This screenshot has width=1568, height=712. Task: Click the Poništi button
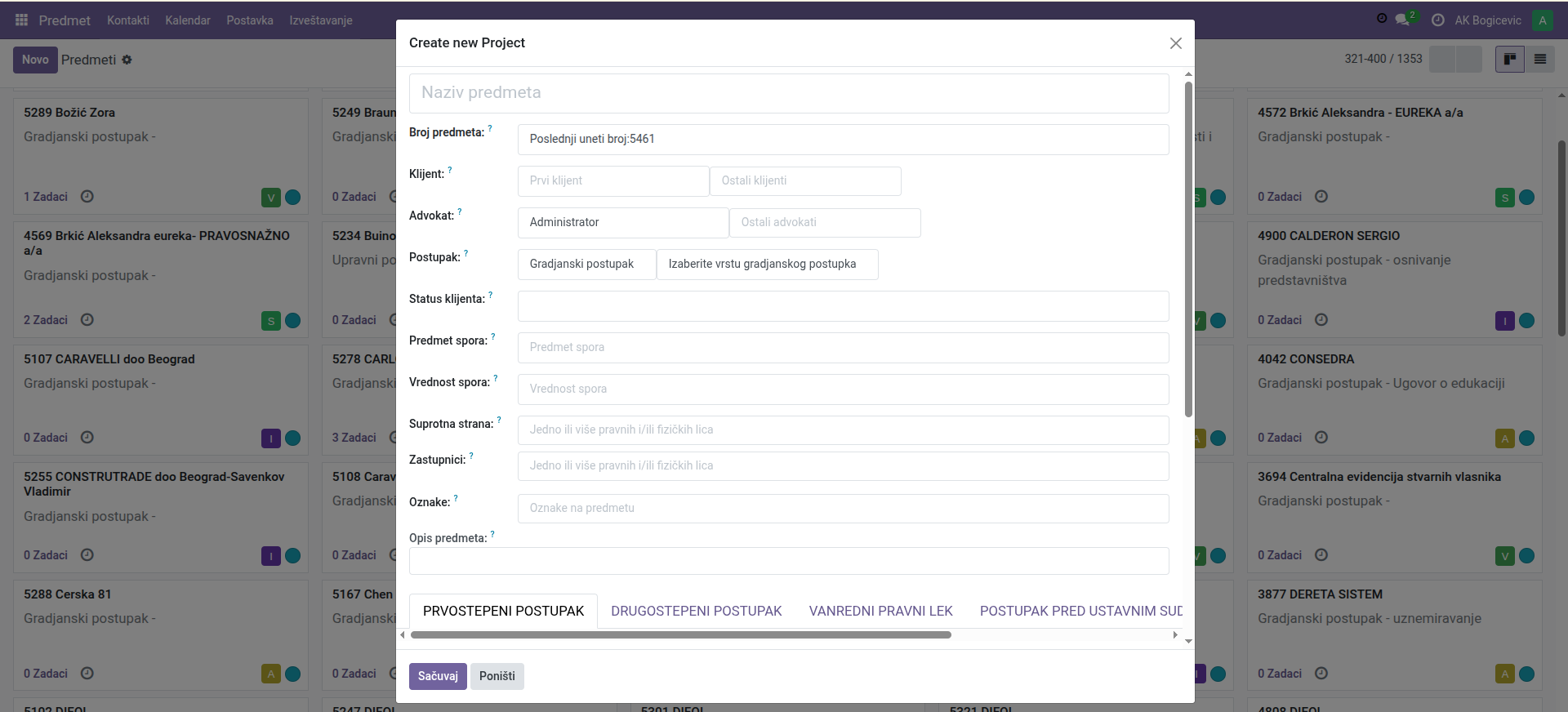(497, 676)
